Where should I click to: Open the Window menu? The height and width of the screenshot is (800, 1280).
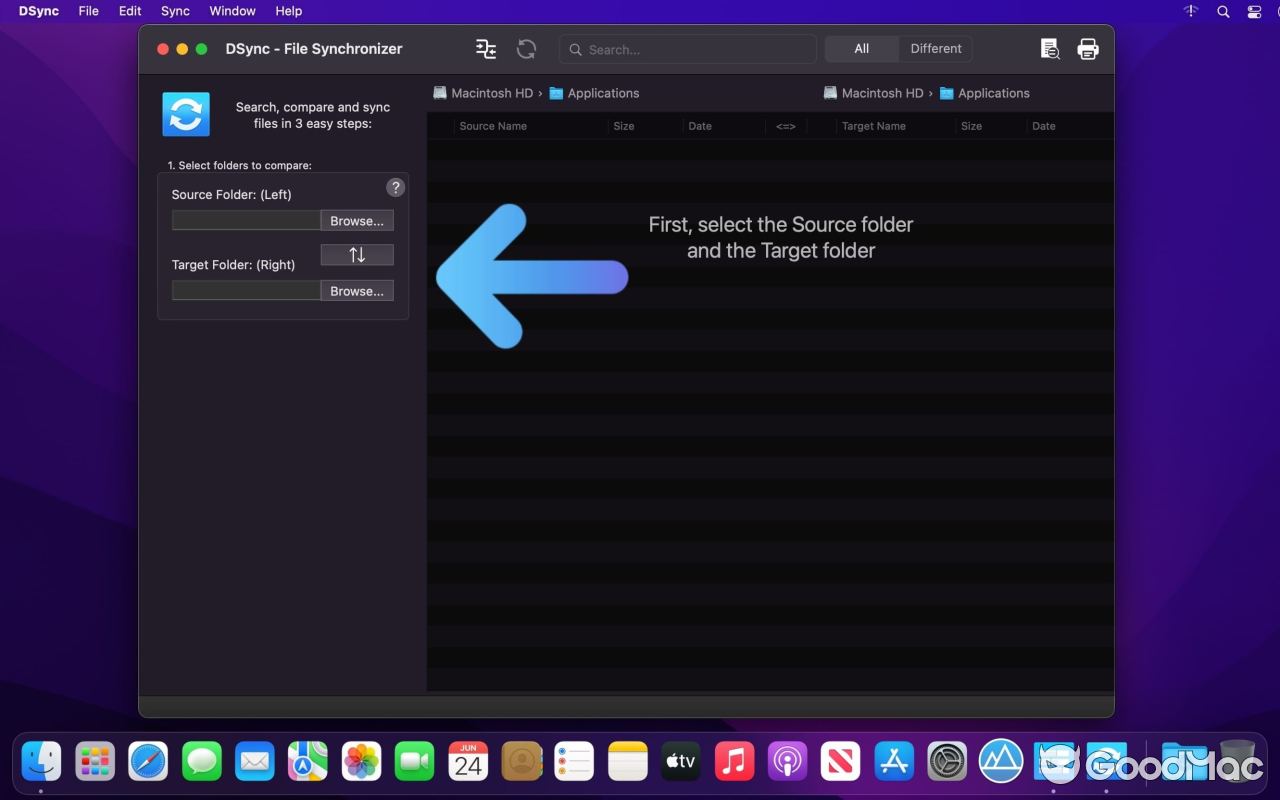point(232,11)
